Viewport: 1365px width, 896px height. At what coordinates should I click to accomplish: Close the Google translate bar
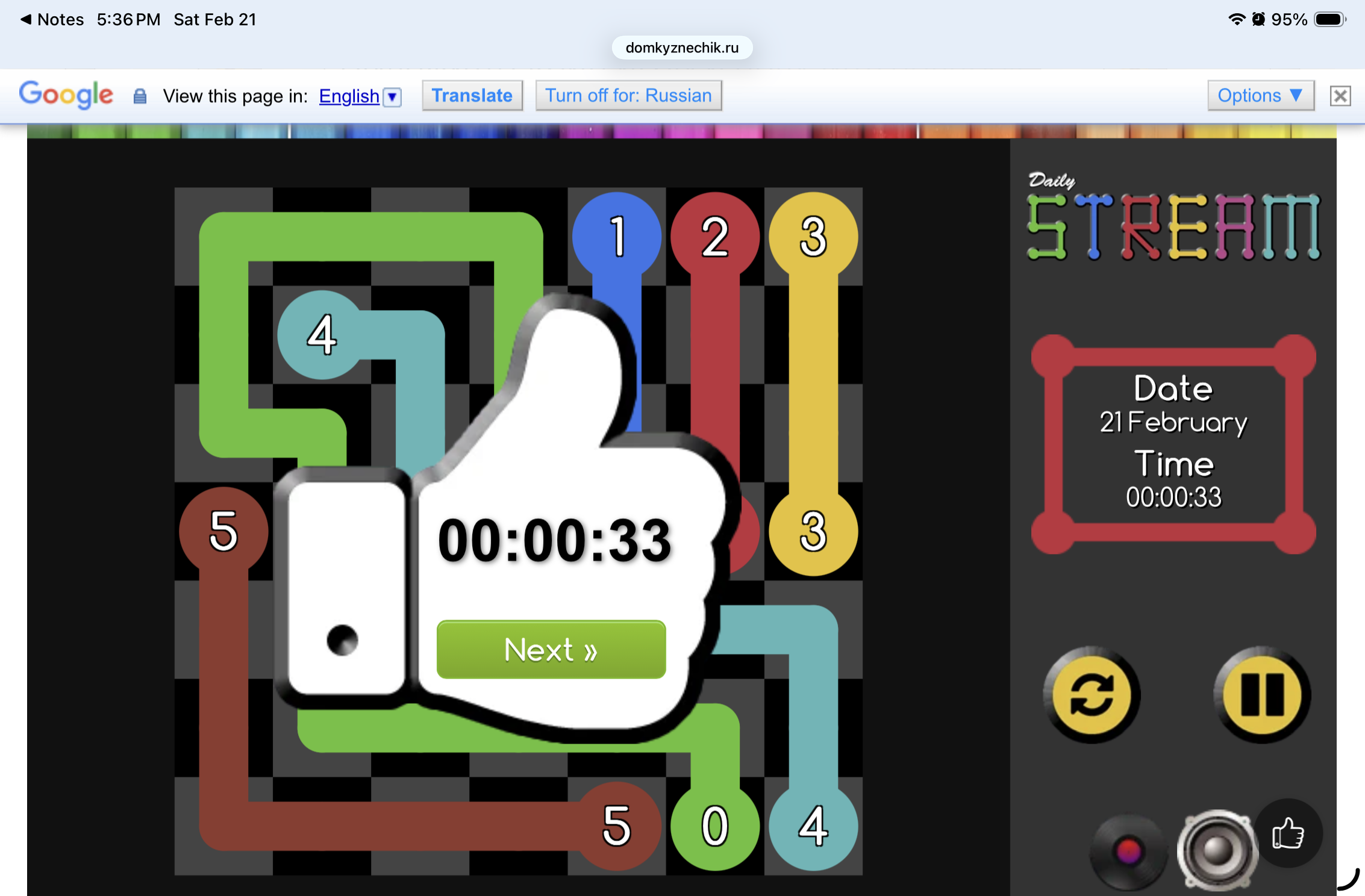tap(1340, 96)
